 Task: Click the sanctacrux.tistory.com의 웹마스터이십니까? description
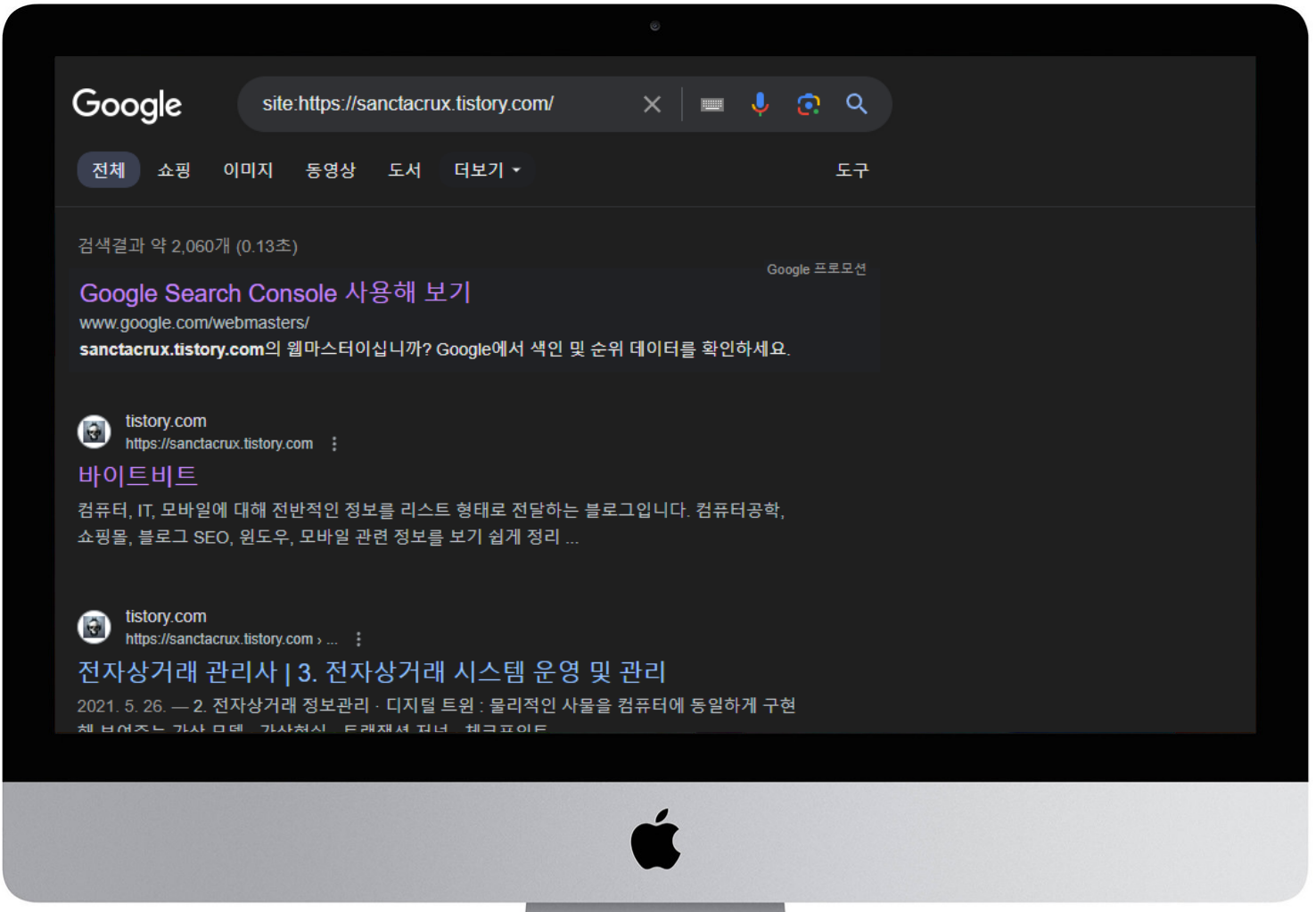click(435, 349)
